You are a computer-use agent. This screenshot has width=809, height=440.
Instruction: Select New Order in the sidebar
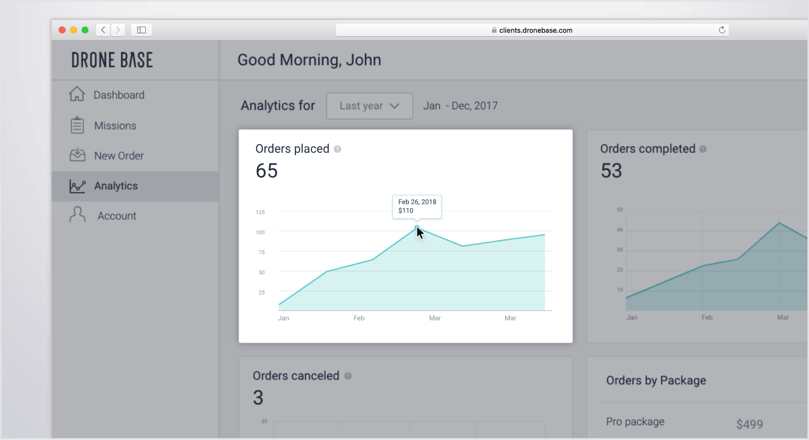click(118, 156)
